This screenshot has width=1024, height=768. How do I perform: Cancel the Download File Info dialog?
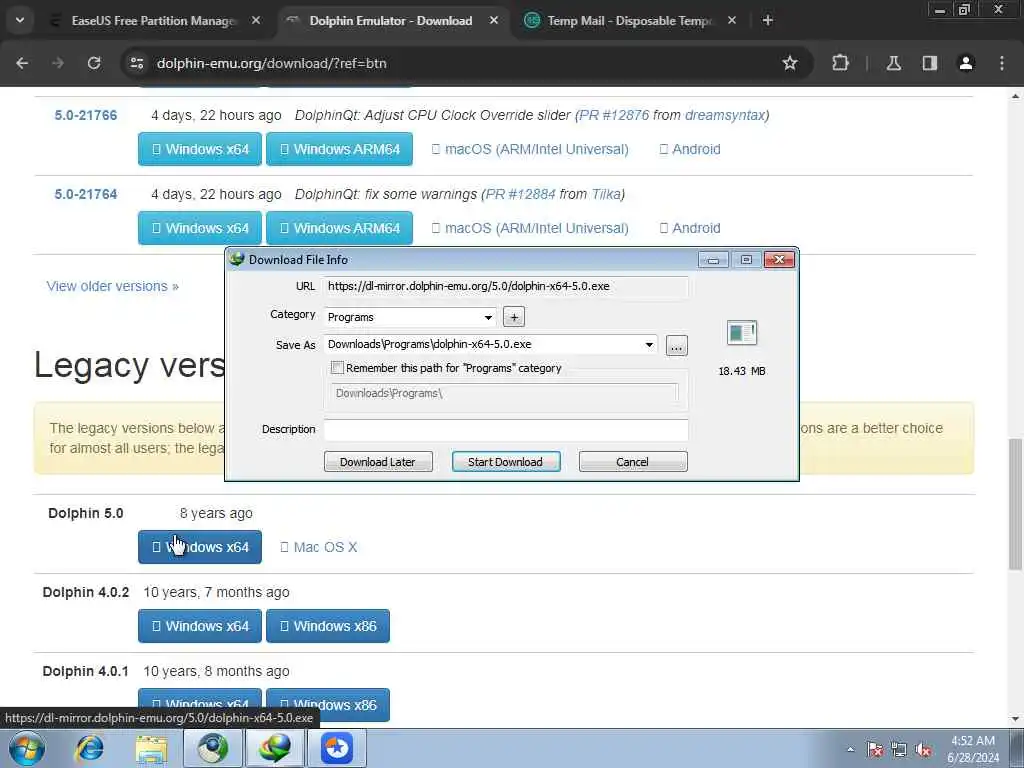click(x=632, y=462)
